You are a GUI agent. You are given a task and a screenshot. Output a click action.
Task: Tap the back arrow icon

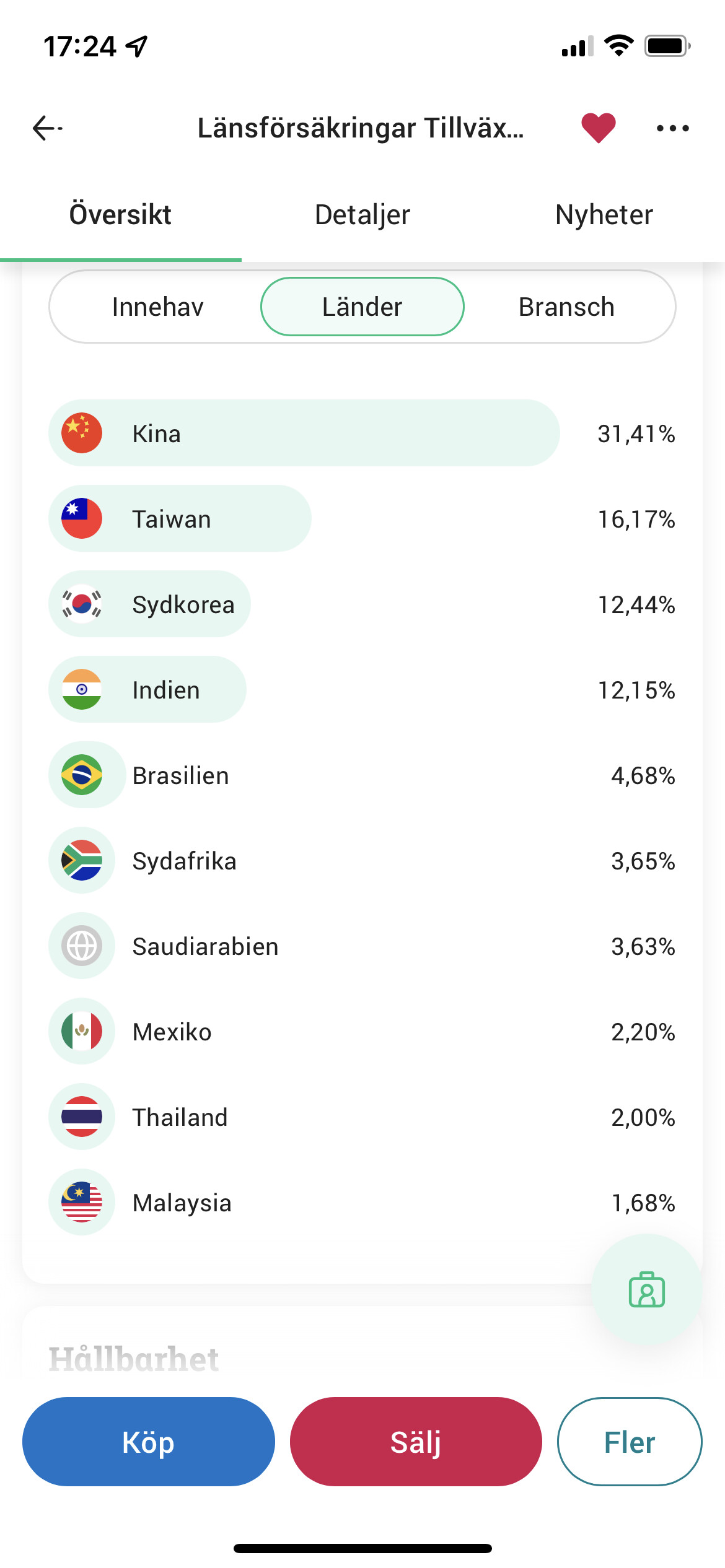47,128
